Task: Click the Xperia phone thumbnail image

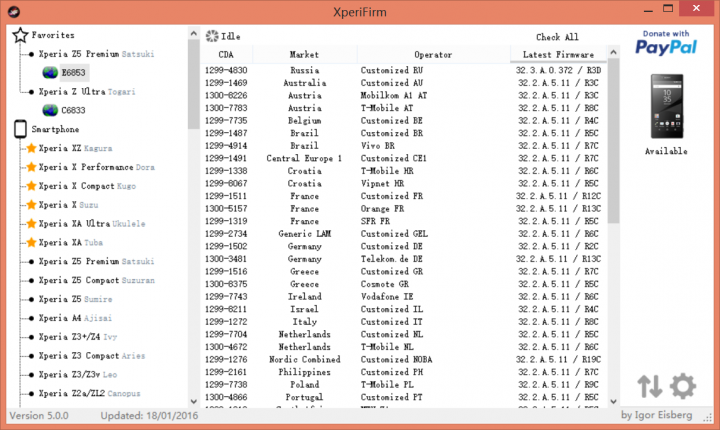Action: click(667, 107)
